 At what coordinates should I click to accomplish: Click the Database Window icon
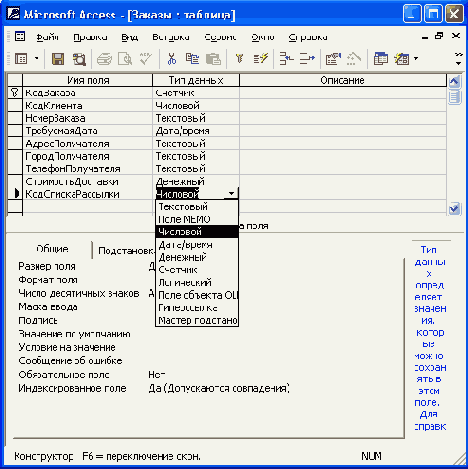[381, 59]
